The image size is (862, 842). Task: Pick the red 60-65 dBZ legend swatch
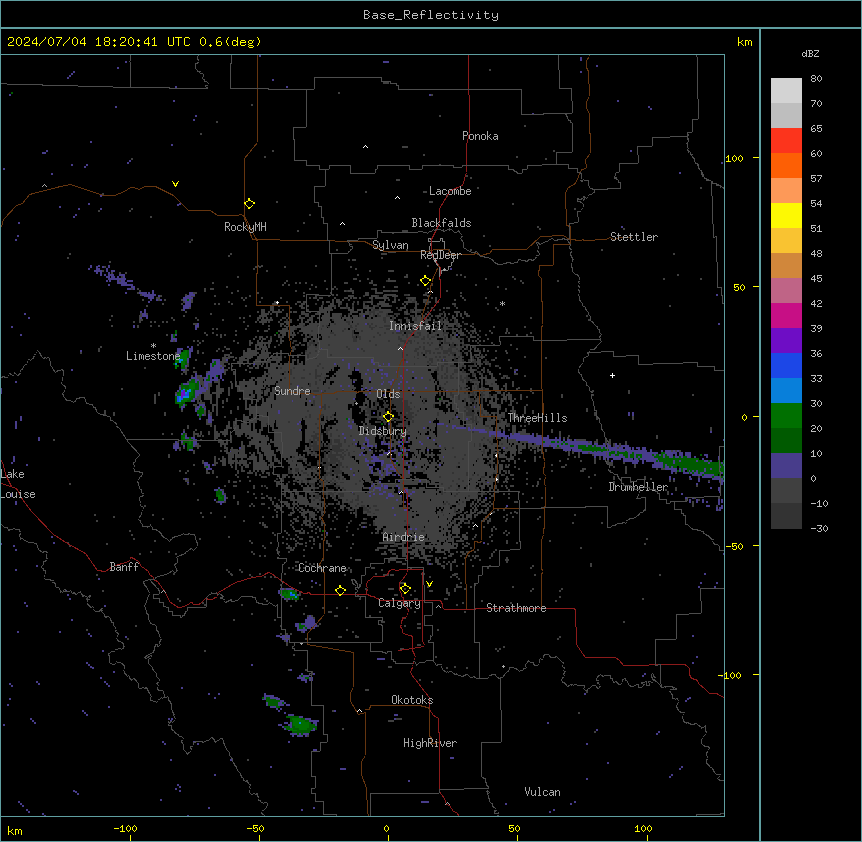coord(786,140)
